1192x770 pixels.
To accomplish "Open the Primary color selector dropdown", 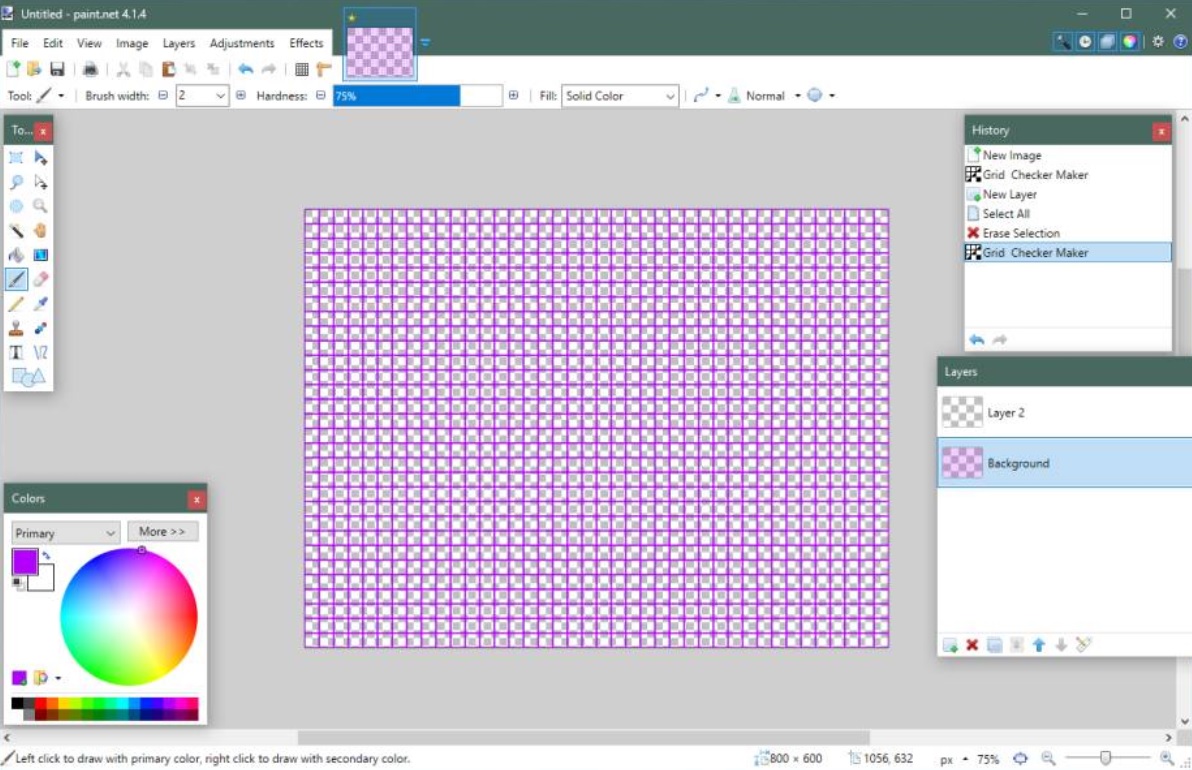I will (x=65, y=533).
